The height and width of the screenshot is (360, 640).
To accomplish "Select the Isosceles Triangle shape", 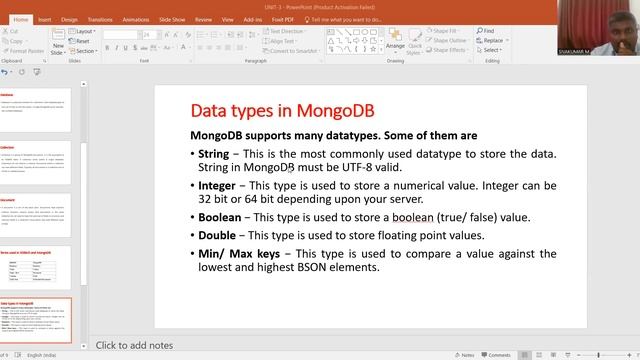I will pyautogui.click(x=331, y=40).
